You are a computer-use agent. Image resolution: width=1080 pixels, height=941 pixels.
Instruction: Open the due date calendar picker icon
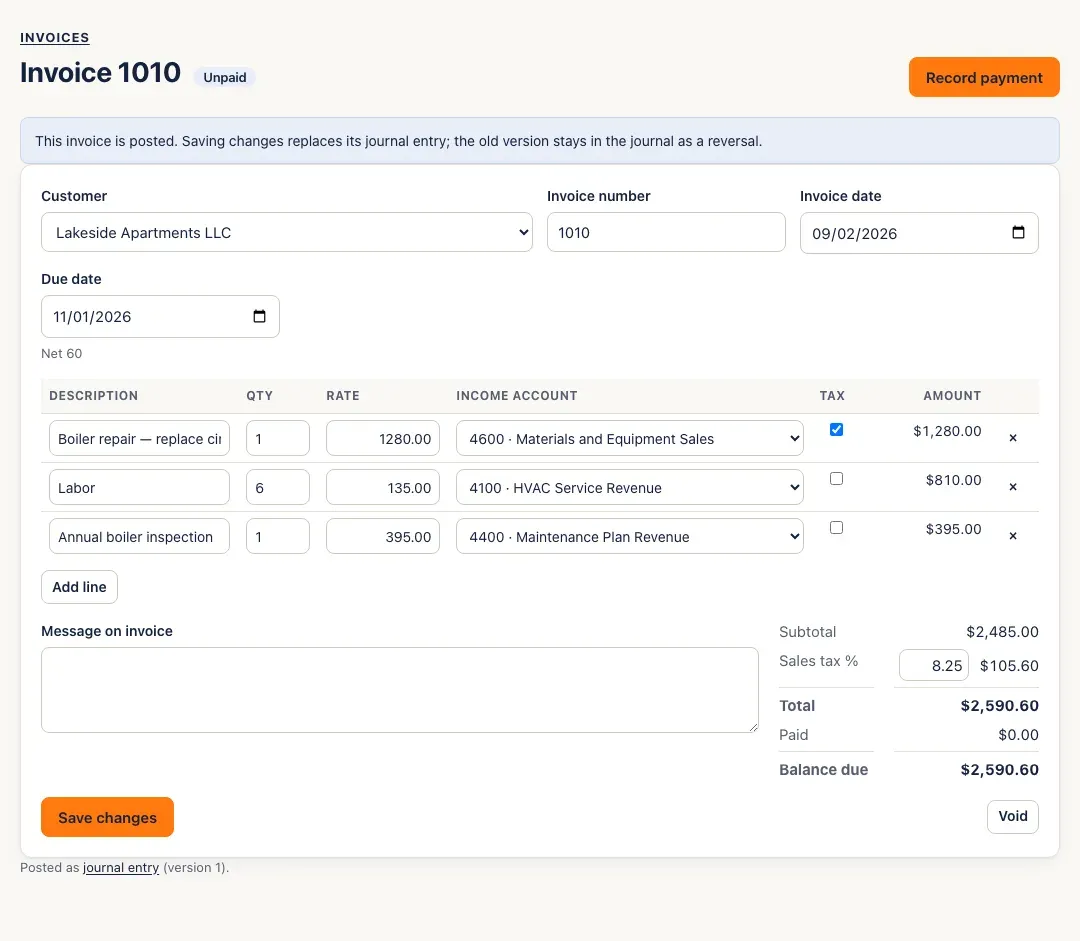[259, 316]
